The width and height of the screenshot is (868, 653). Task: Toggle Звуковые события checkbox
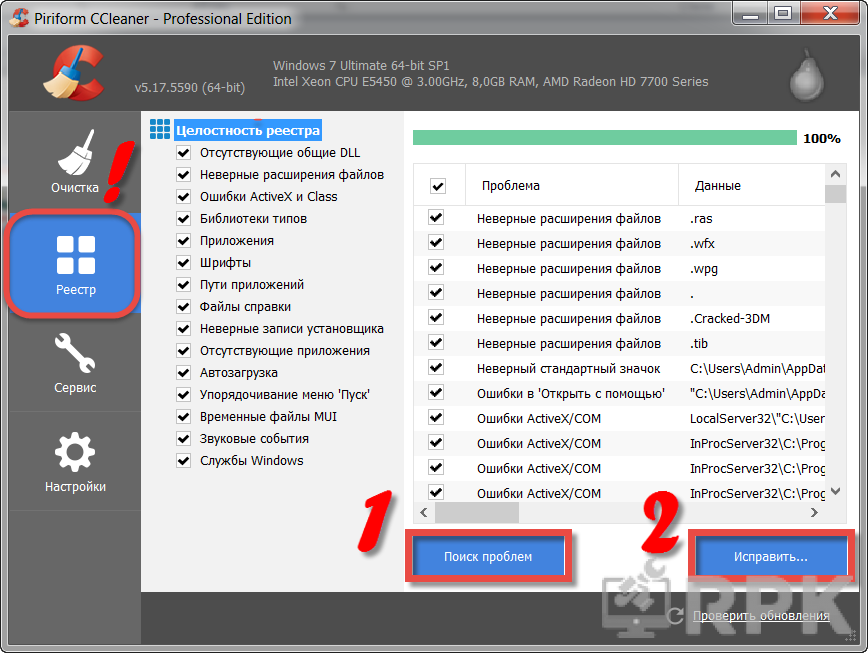click(x=183, y=439)
